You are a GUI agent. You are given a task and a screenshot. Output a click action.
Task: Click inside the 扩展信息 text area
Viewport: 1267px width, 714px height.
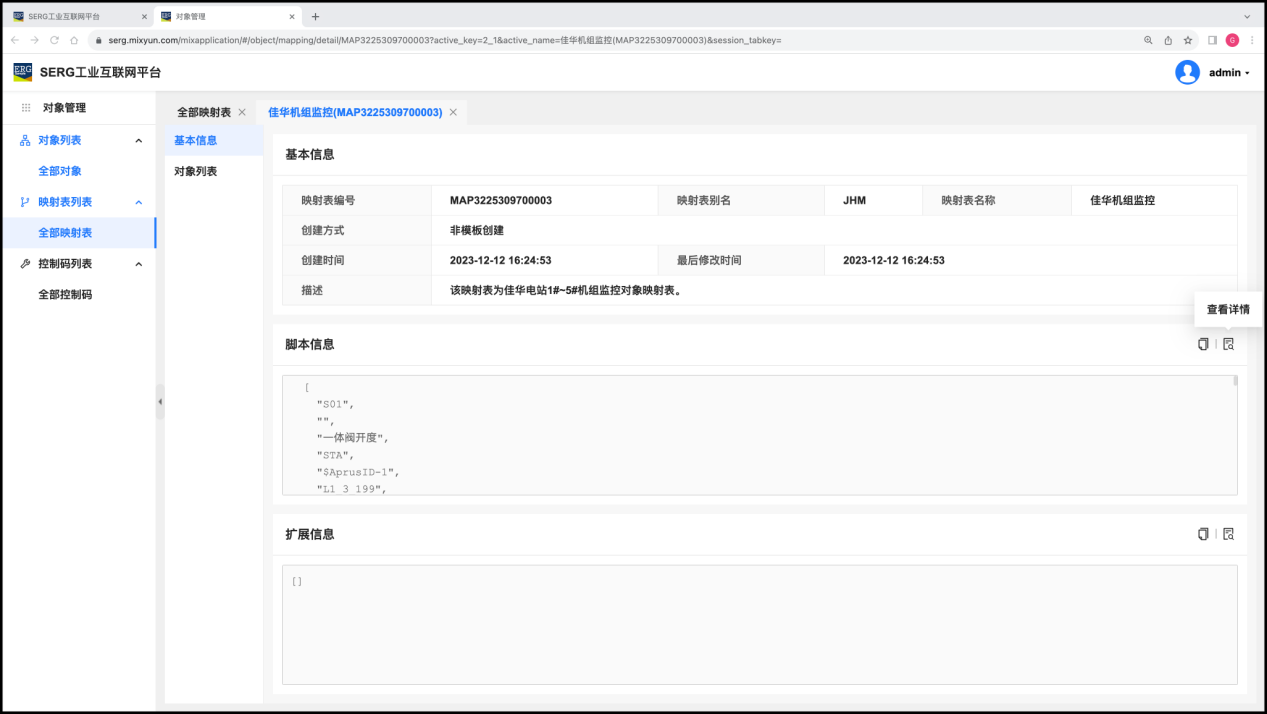(759, 624)
